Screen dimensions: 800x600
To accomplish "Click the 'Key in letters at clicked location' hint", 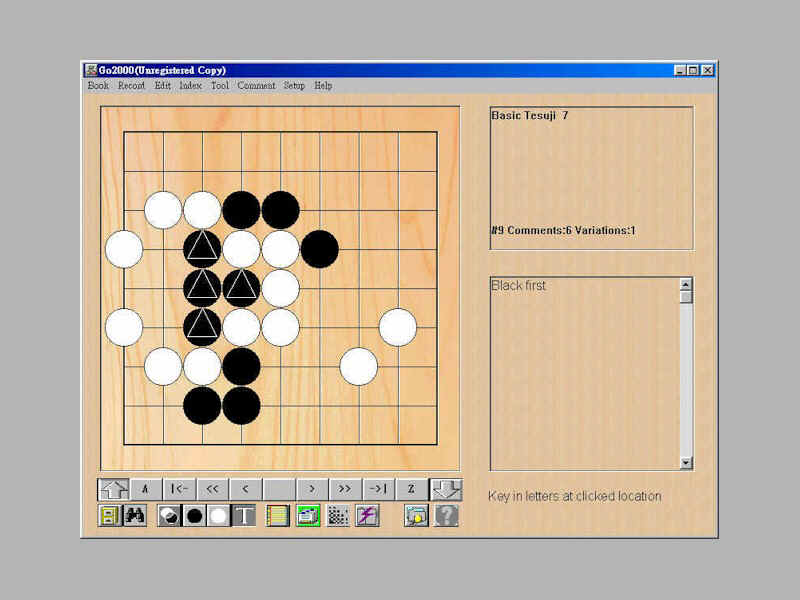I will point(574,496).
